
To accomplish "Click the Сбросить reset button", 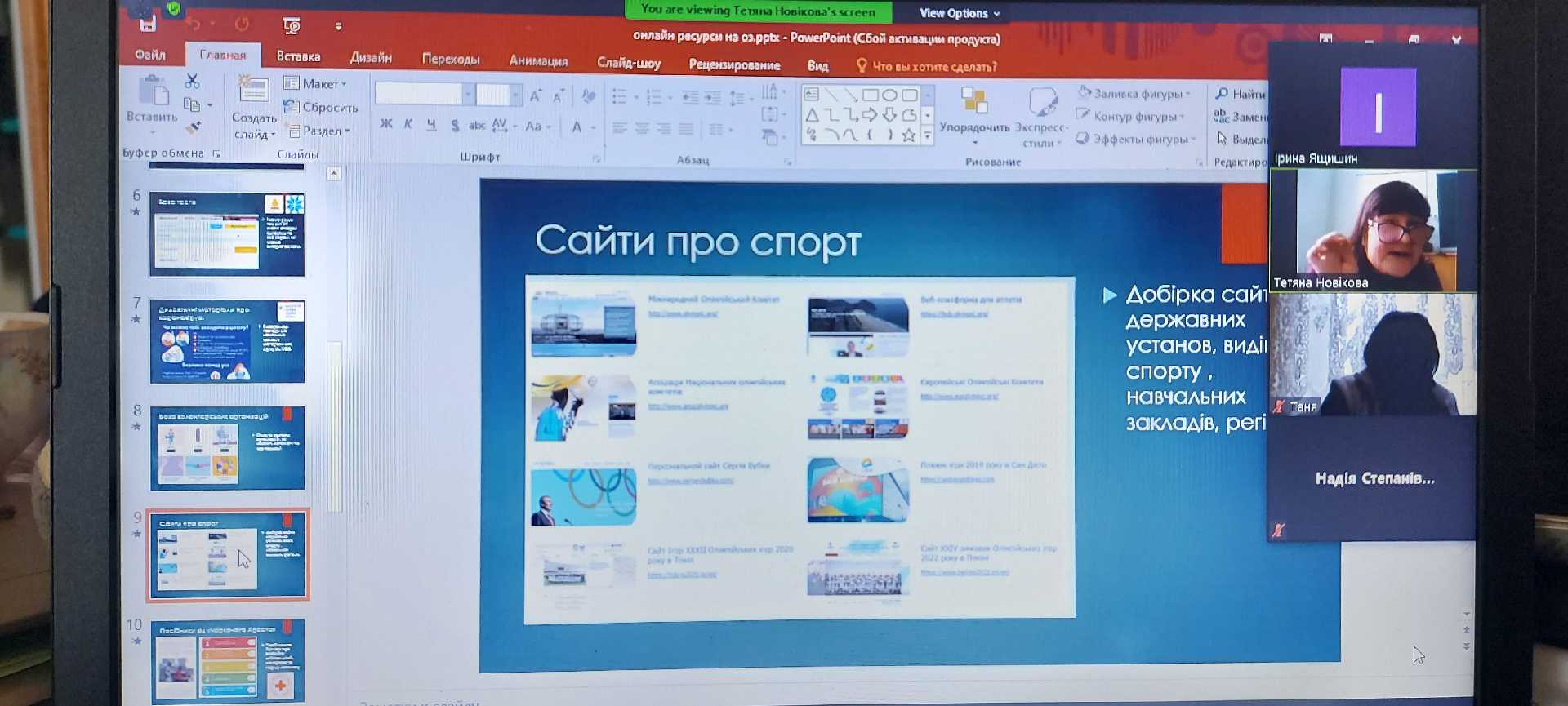I will click(x=321, y=107).
